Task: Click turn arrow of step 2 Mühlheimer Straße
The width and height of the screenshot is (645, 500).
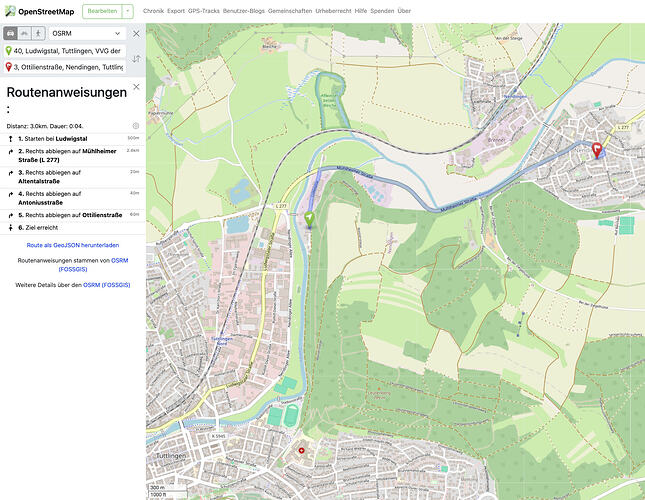Action: click(11, 152)
